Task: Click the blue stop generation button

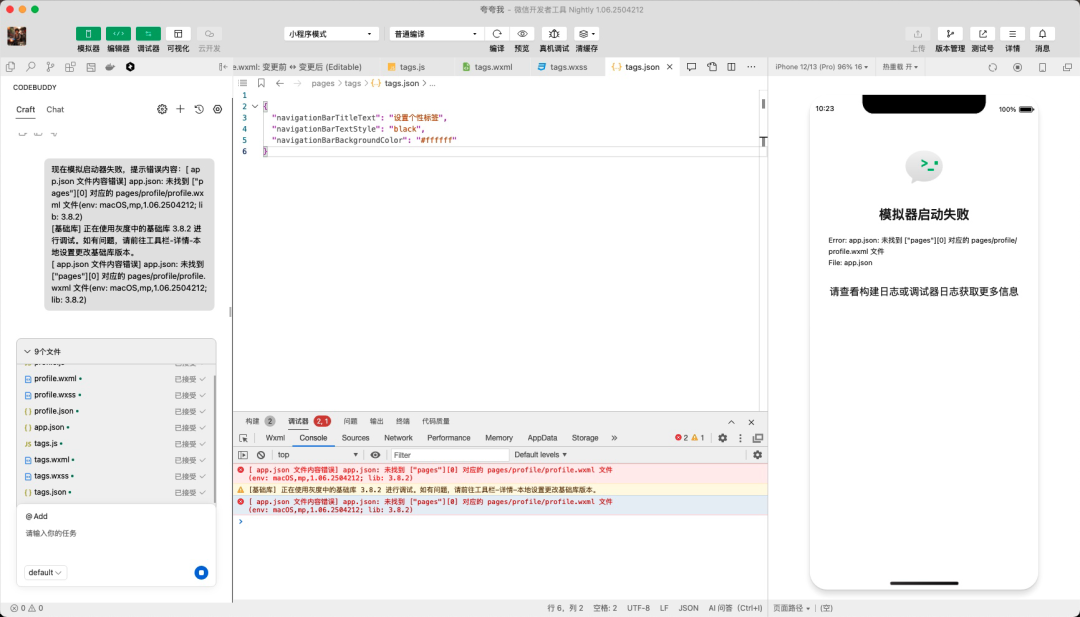Action: coord(201,573)
